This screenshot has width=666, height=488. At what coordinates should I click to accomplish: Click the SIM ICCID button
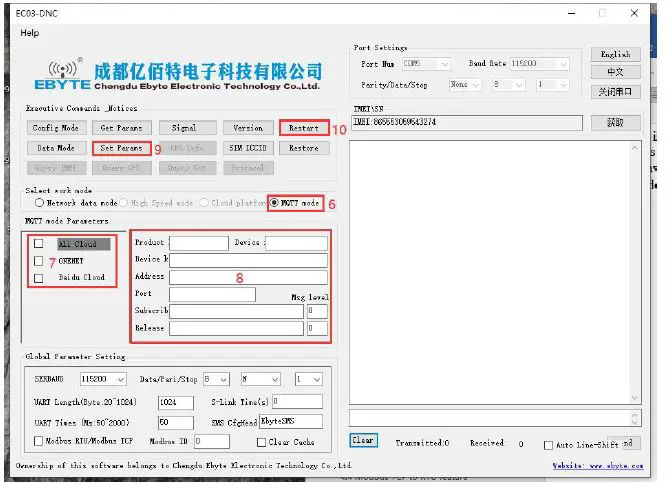pos(248,148)
